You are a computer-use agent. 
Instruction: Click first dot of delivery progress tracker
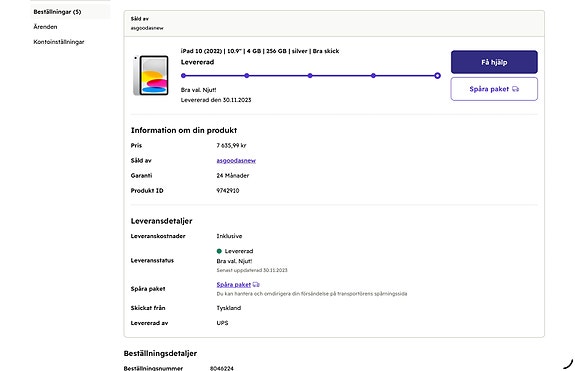click(x=183, y=76)
